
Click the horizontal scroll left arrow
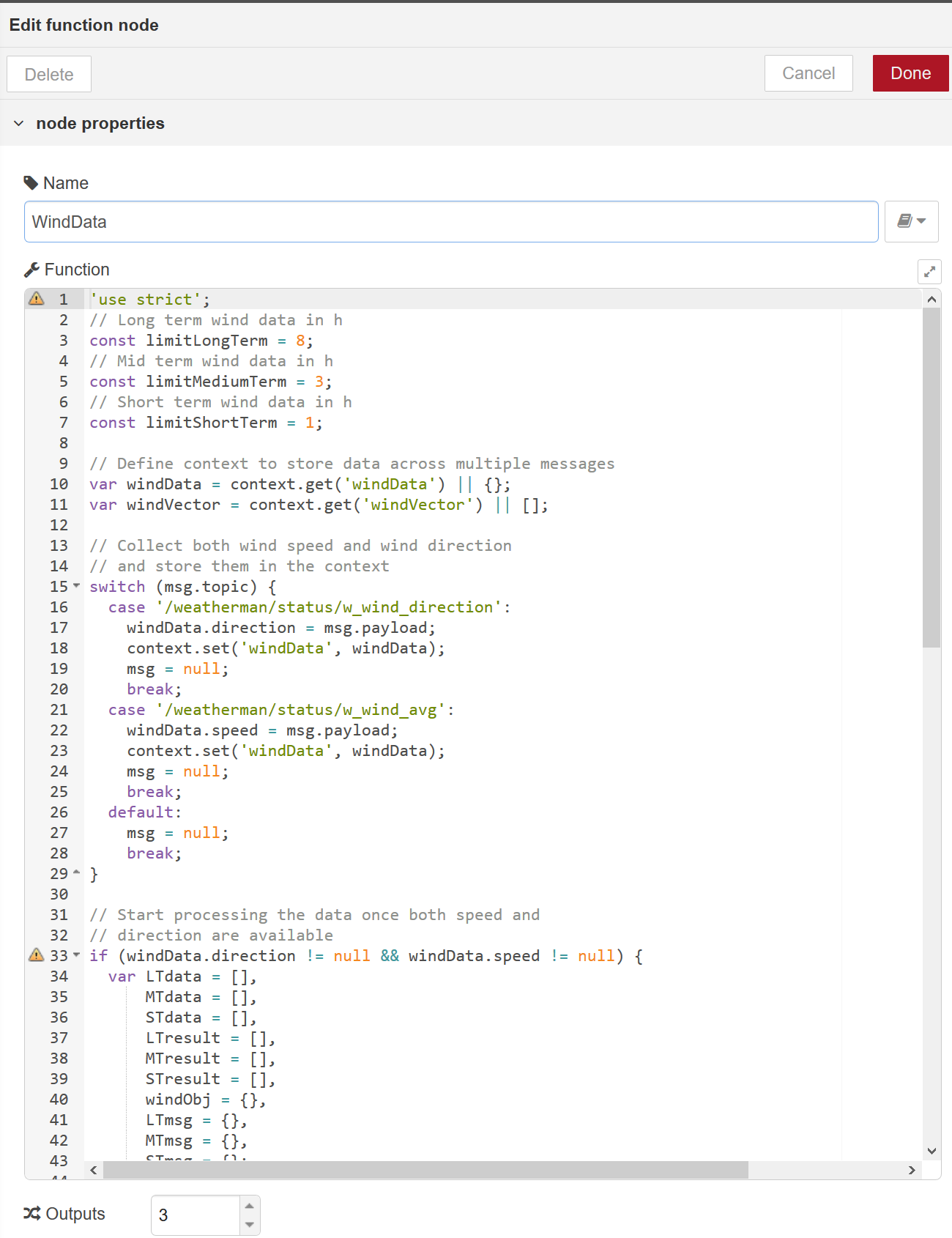tap(94, 1171)
